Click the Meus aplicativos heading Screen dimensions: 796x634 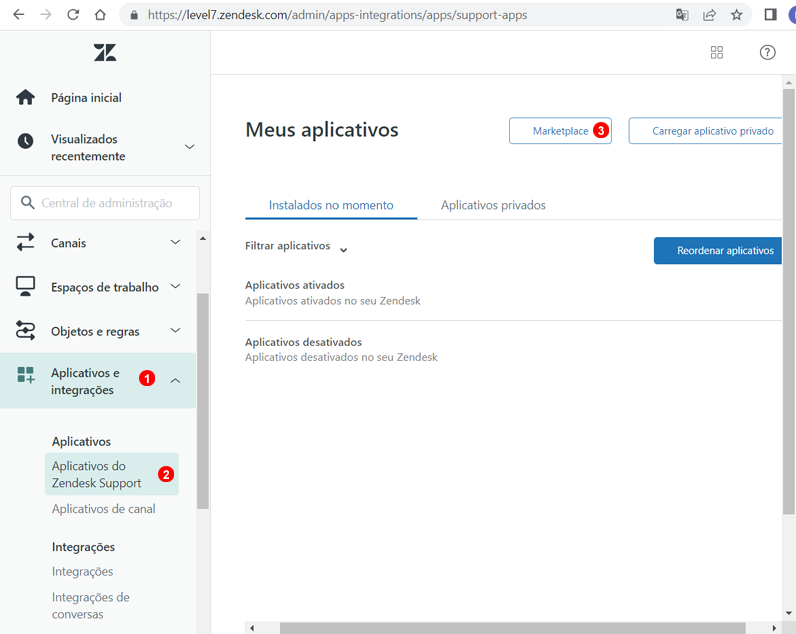click(x=322, y=130)
